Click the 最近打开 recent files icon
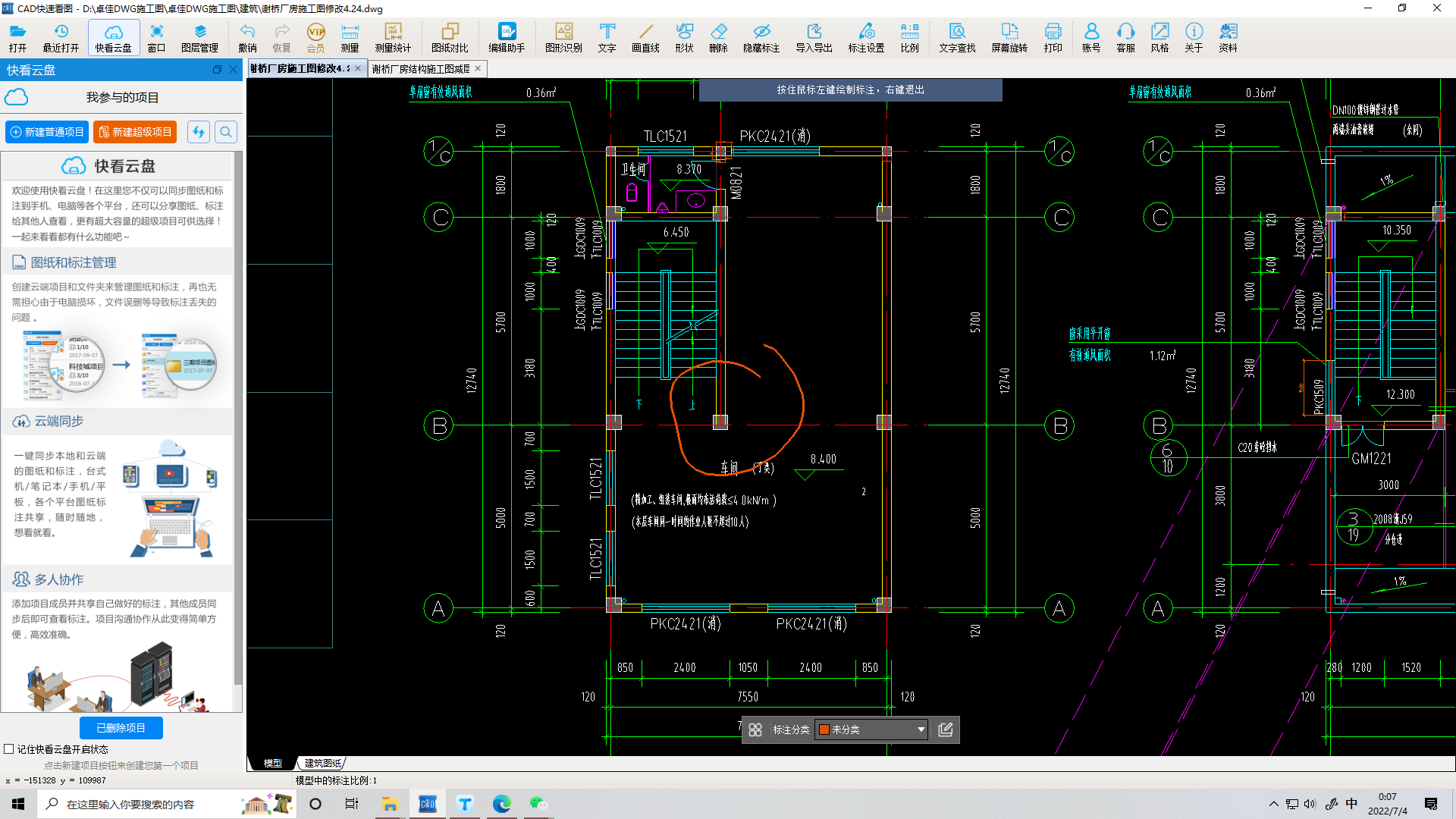1456x819 pixels. (x=61, y=37)
